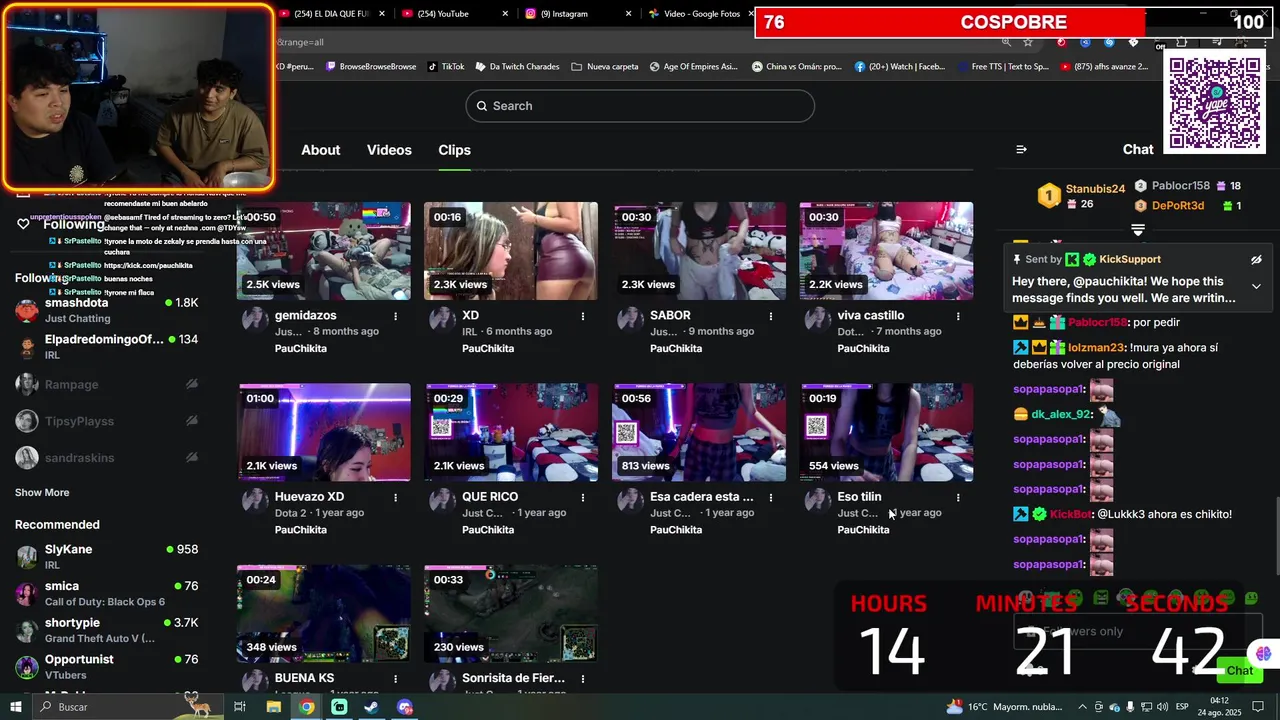
Task: Open the Kick app icon on taskbar
Action: tap(339, 707)
